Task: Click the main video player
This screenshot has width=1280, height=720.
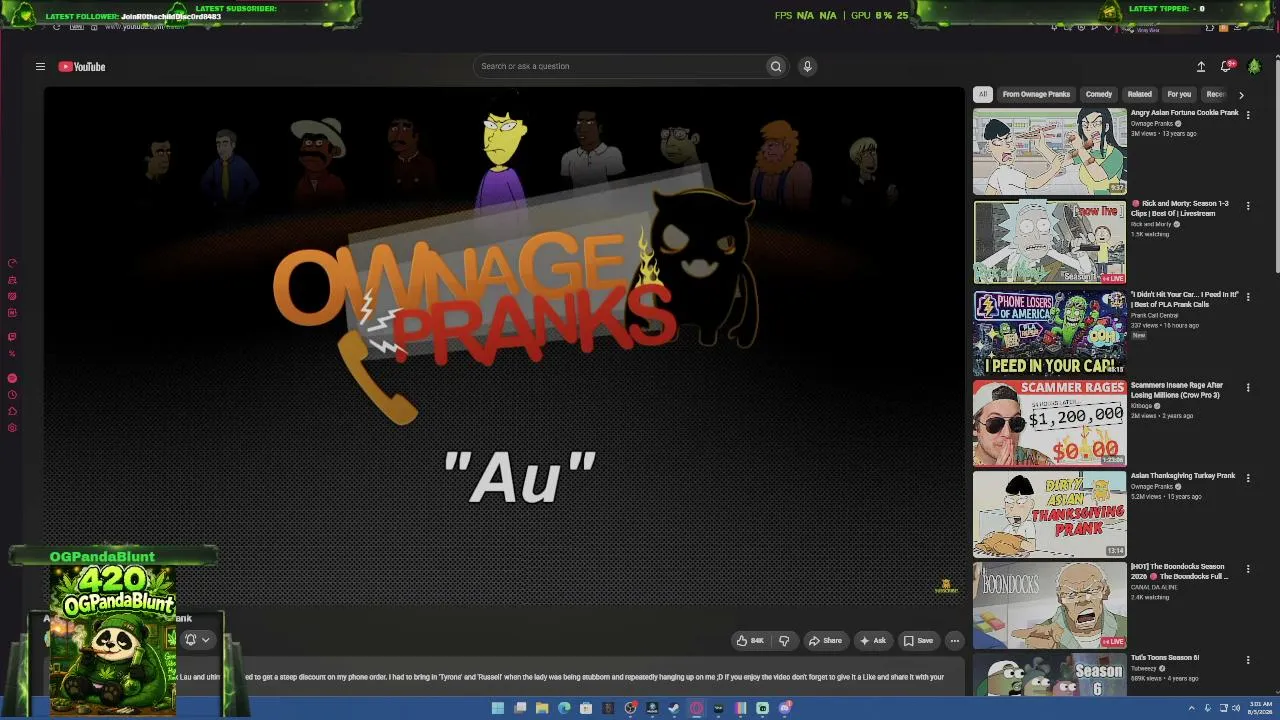Action: point(504,346)
